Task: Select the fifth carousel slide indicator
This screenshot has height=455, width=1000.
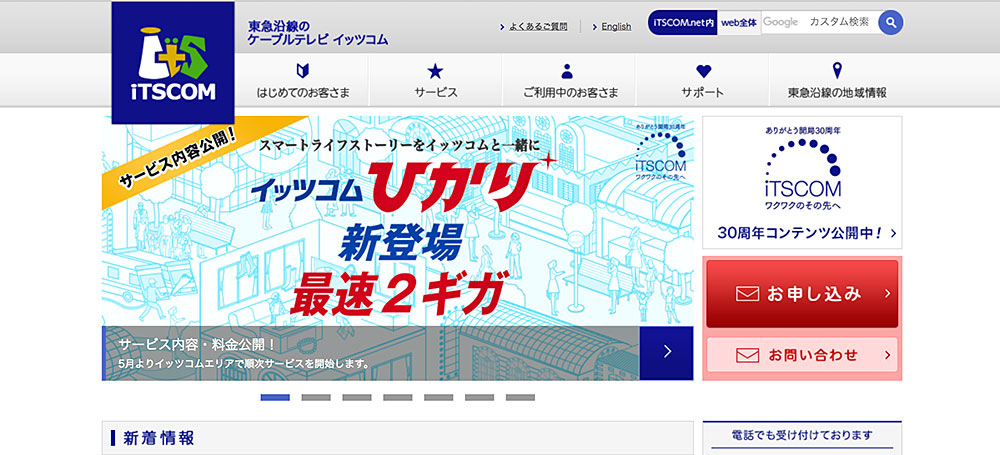Action: pos(438,398)
